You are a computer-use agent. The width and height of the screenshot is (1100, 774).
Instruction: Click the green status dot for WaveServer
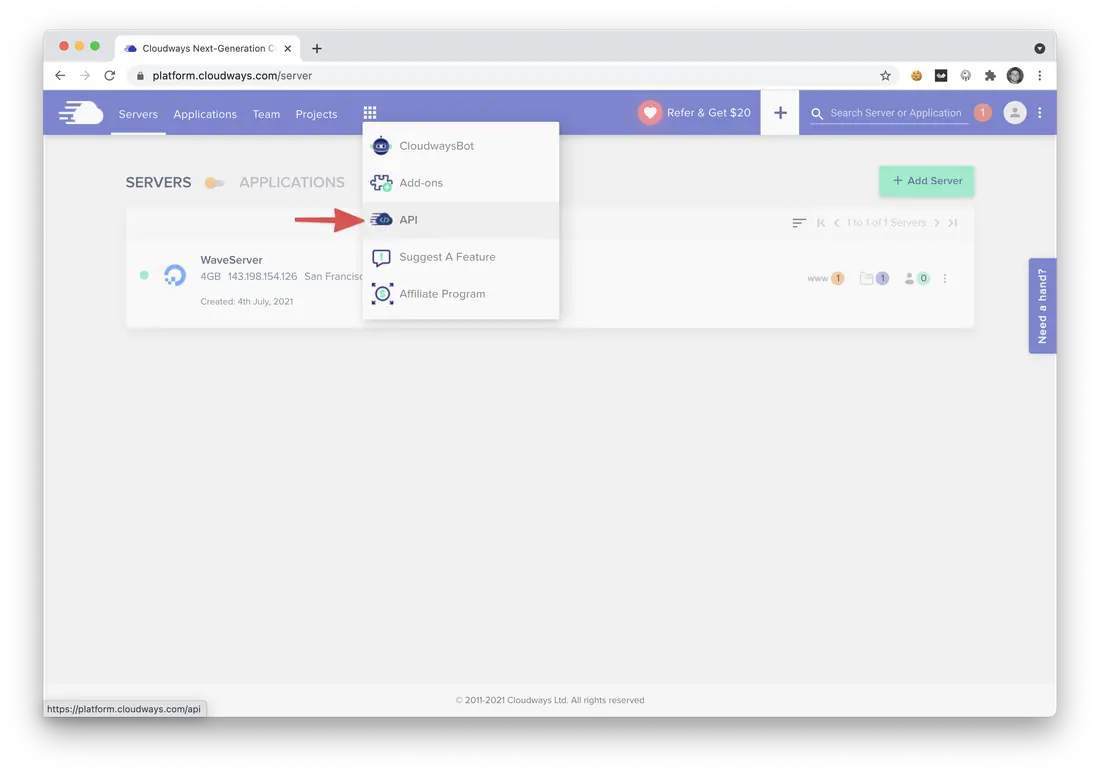(144, 275)
